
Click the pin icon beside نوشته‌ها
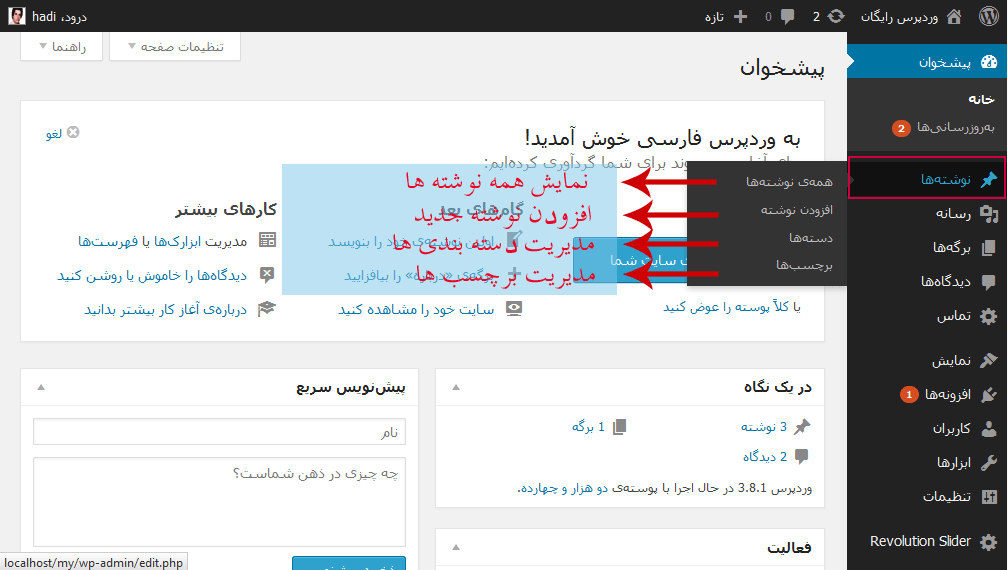pyautogui.click(x=989, y=179)
